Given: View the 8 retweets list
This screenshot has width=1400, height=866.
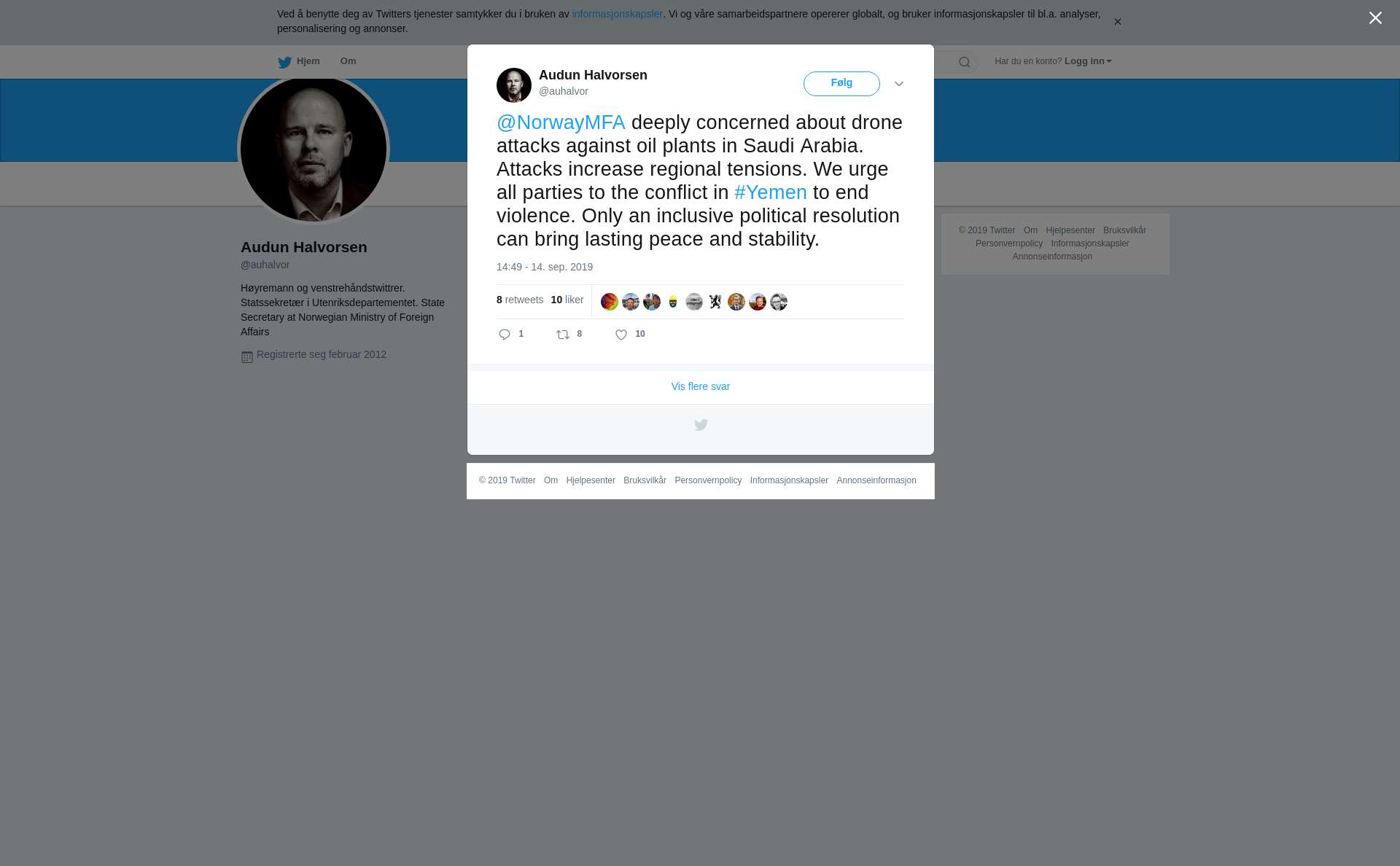Looking at the screenshot, I should point(520,300).
